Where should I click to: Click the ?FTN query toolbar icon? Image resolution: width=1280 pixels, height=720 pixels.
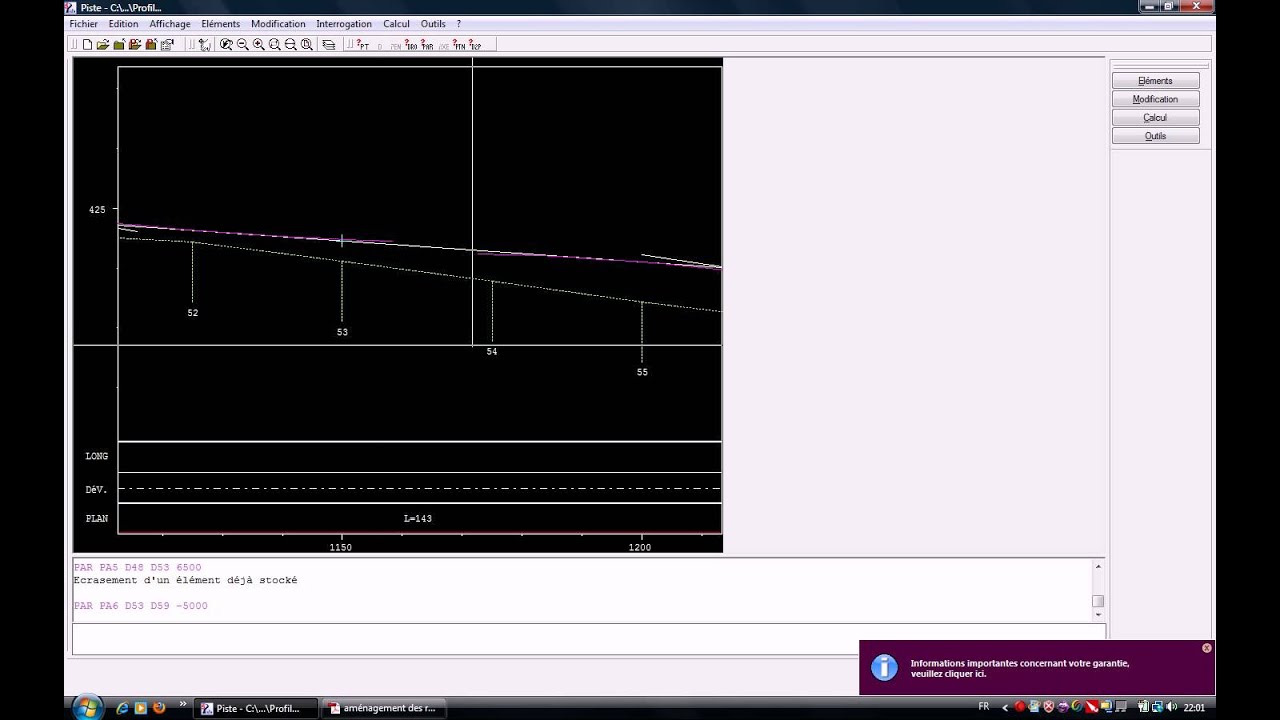pos(459,45)
